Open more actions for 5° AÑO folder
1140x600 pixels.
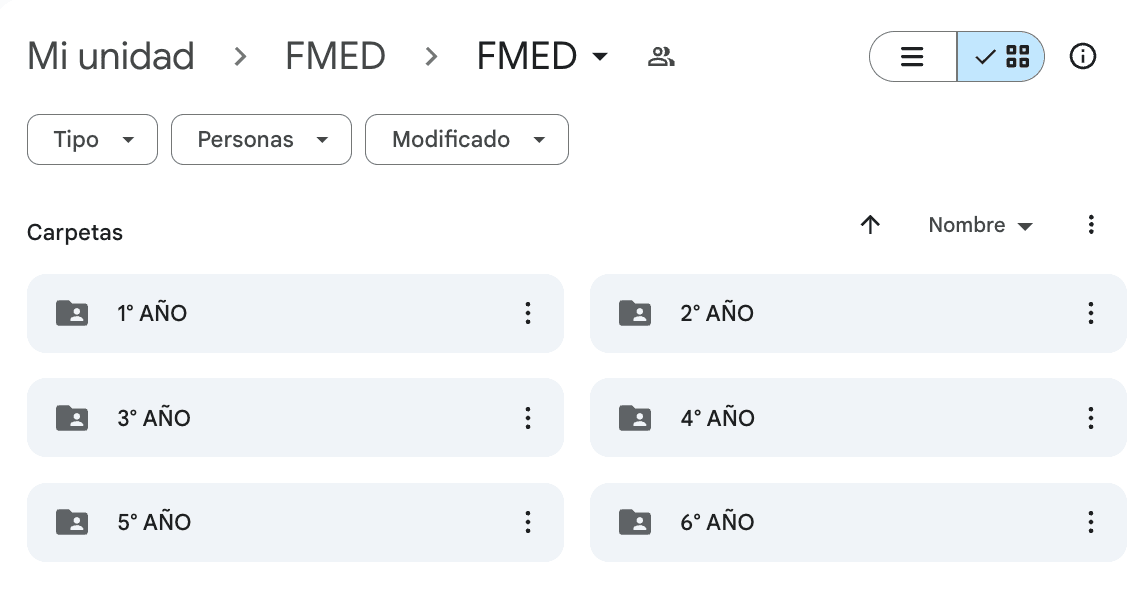pyautogui.click(x=528, y=522)
